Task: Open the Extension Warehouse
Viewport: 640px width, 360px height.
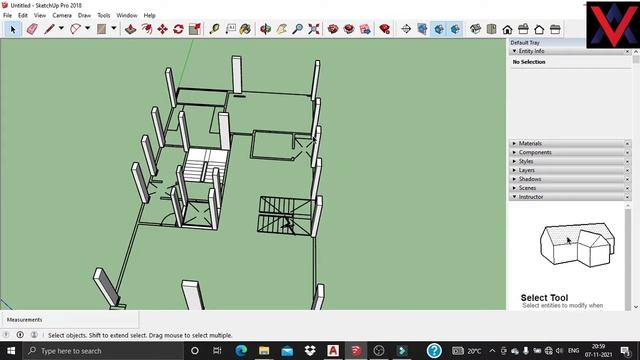Action: tap(349, 29)
